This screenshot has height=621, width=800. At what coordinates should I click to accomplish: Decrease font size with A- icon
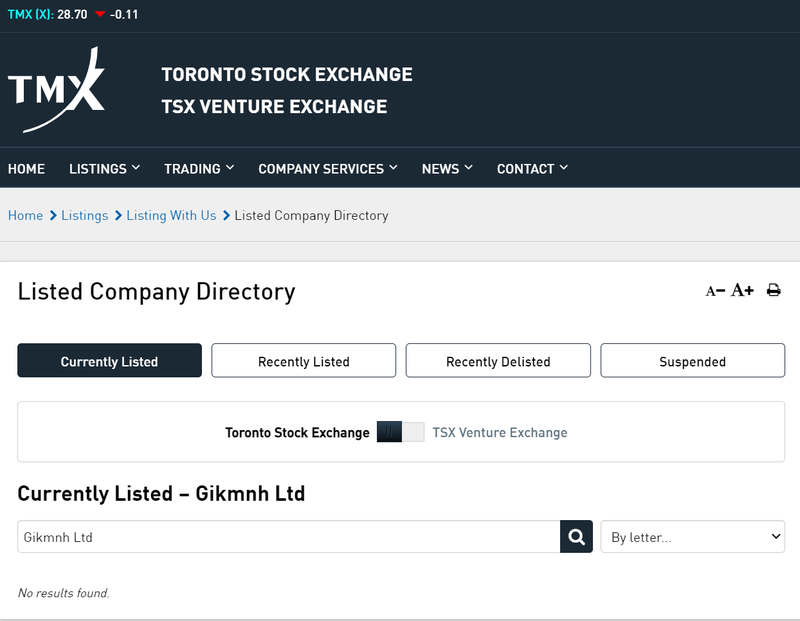click(x=714, y=292)
